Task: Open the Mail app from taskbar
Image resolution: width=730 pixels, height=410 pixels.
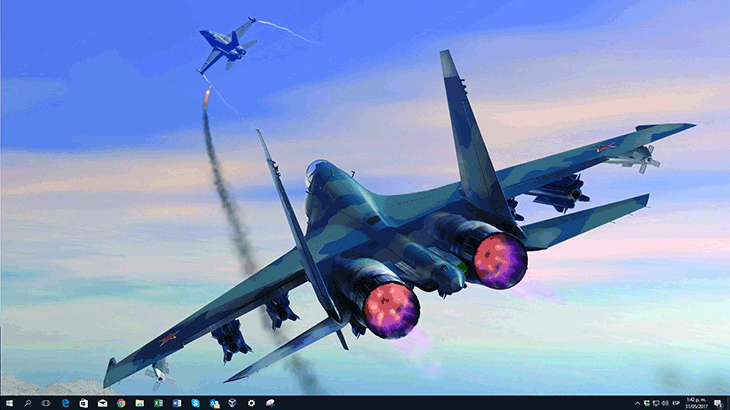Action: point(102,403)
